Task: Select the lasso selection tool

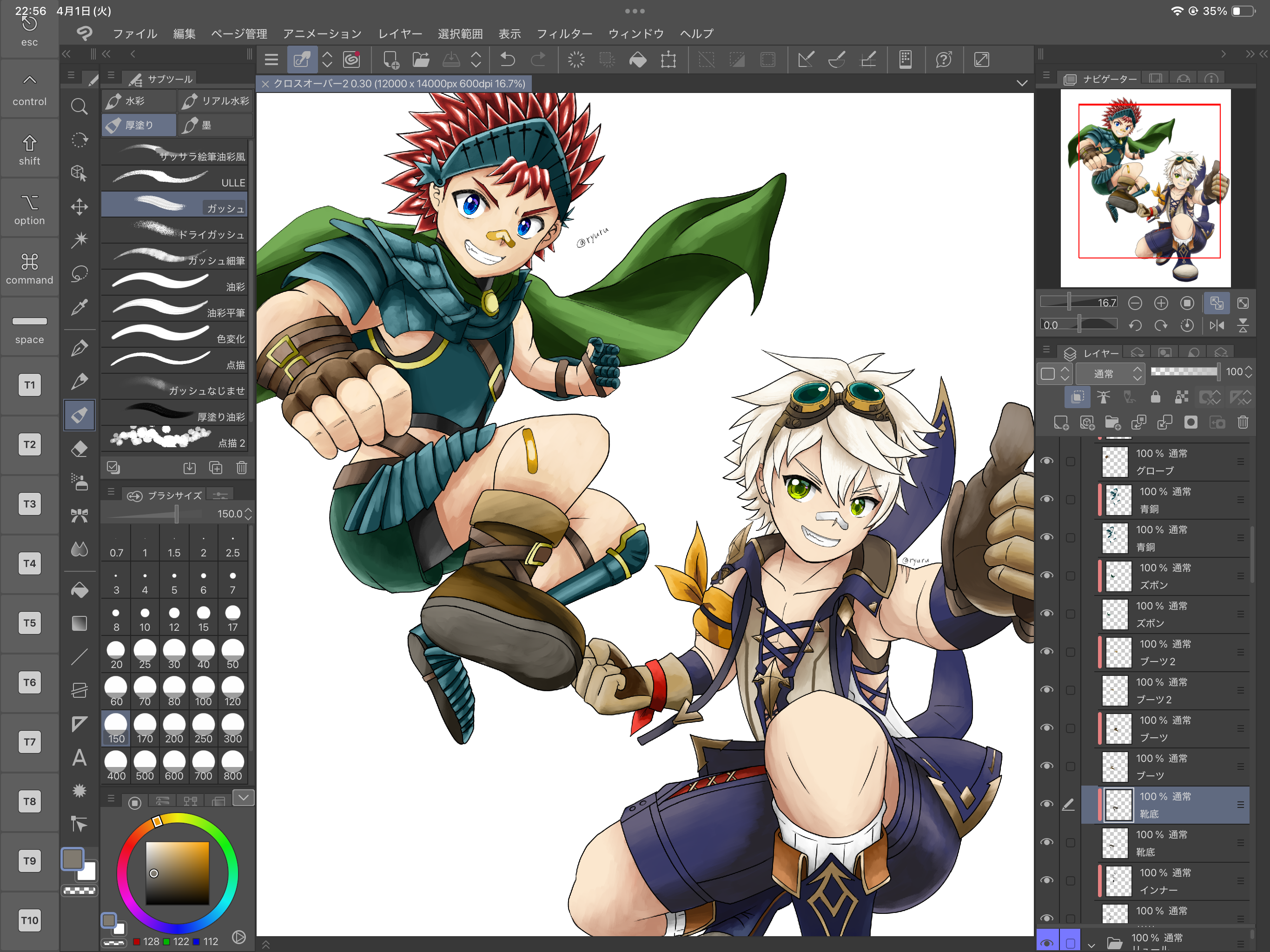Action: [79, 274]
